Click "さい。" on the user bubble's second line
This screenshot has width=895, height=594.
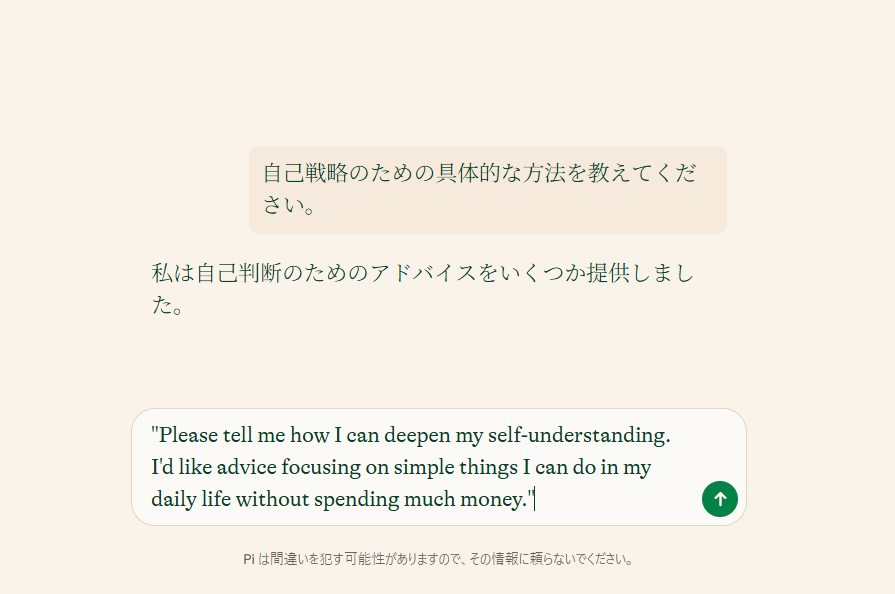289,206
